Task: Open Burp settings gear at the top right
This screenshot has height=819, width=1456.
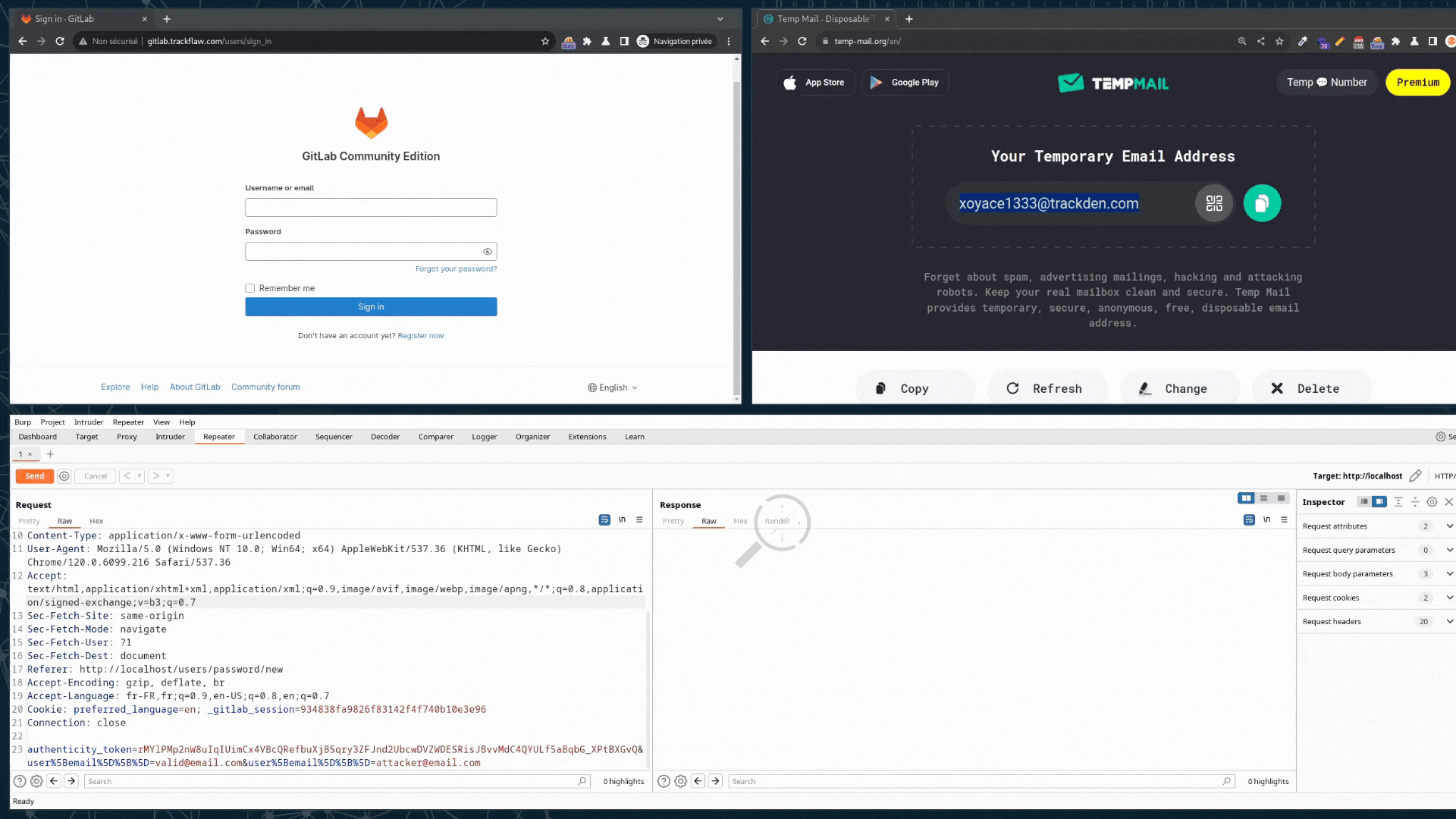Action: [x=1440, y=437]
